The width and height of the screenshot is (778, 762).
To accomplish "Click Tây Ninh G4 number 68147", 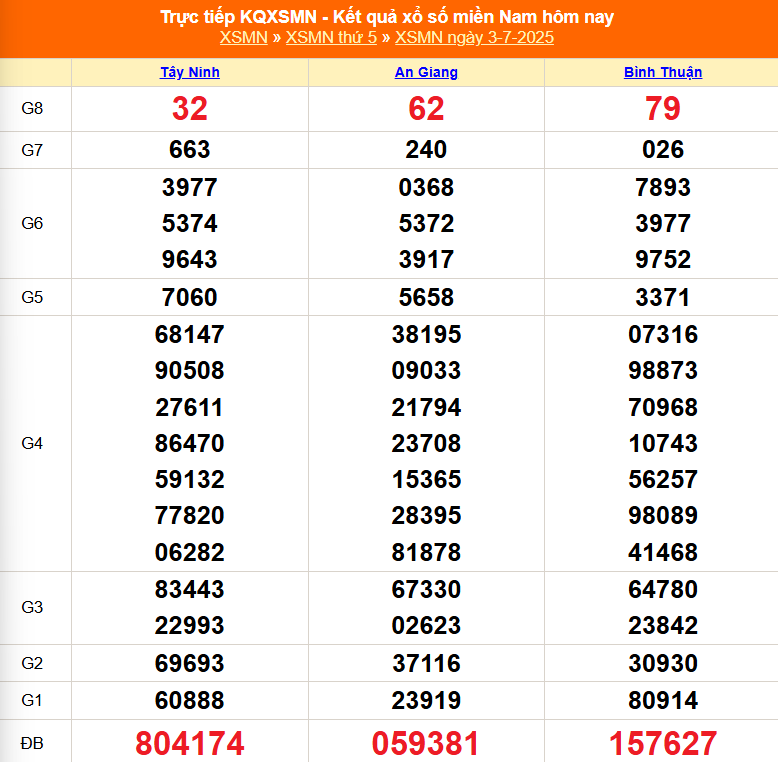I will 190,334.
